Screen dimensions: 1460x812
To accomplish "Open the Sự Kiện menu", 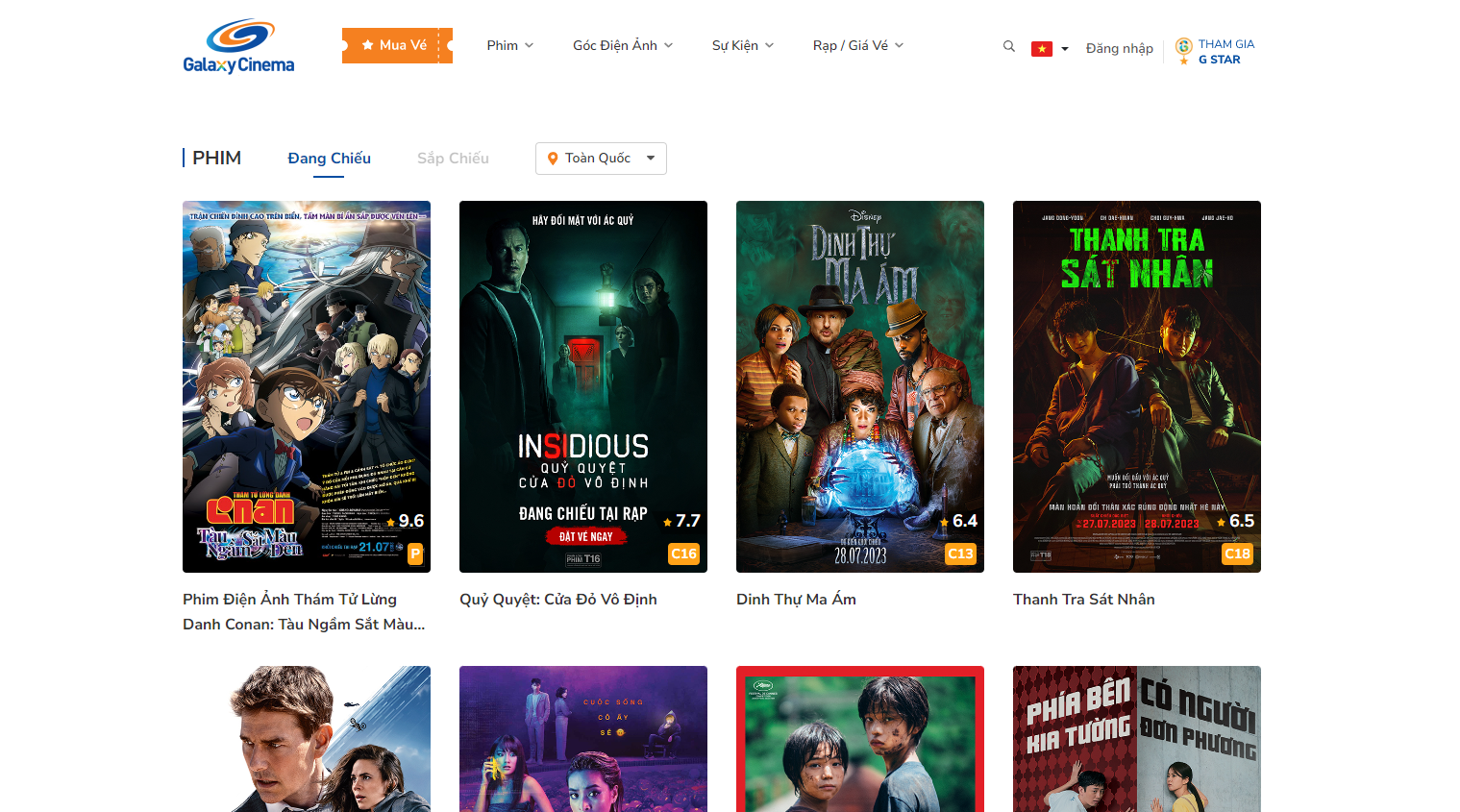I will click(742, 45).
